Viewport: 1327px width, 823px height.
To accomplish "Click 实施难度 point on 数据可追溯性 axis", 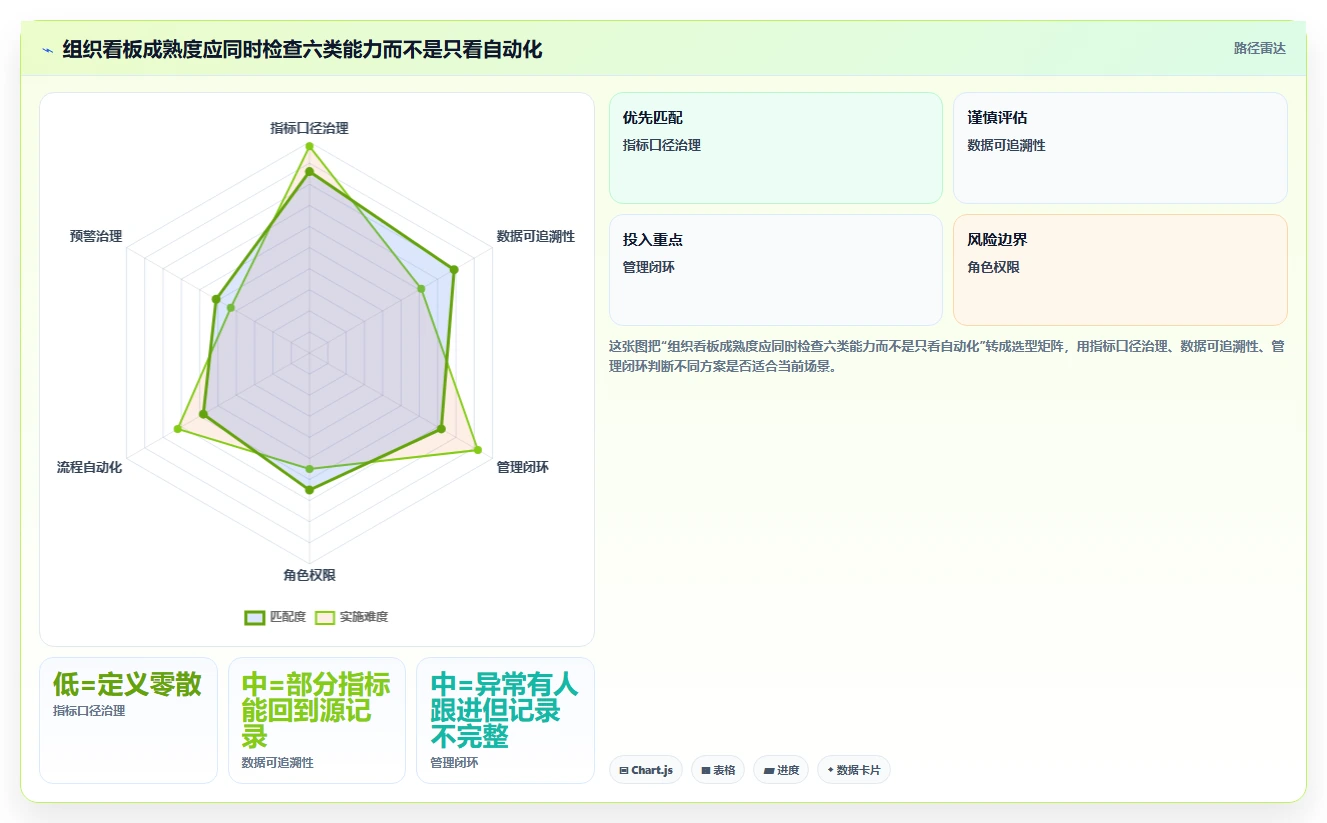I will [421, 289].
